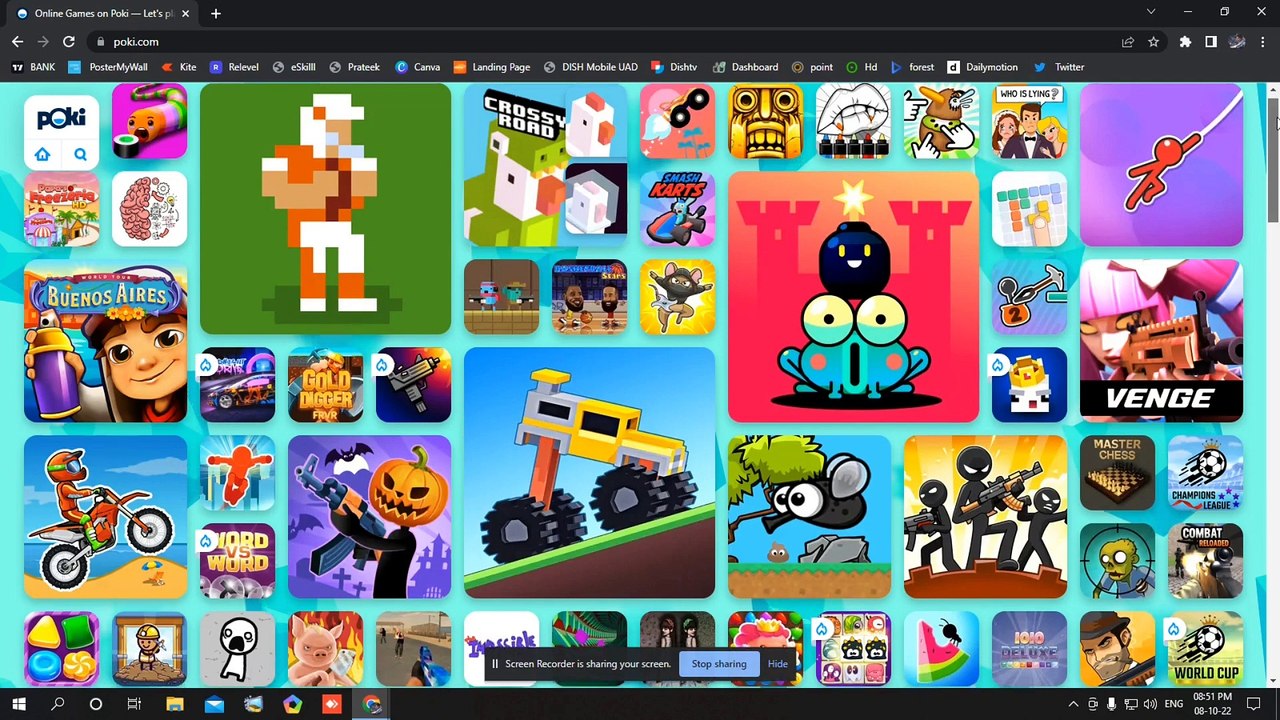Reload the poki.com page
The image size is (1280, 720).
[68, 42]
